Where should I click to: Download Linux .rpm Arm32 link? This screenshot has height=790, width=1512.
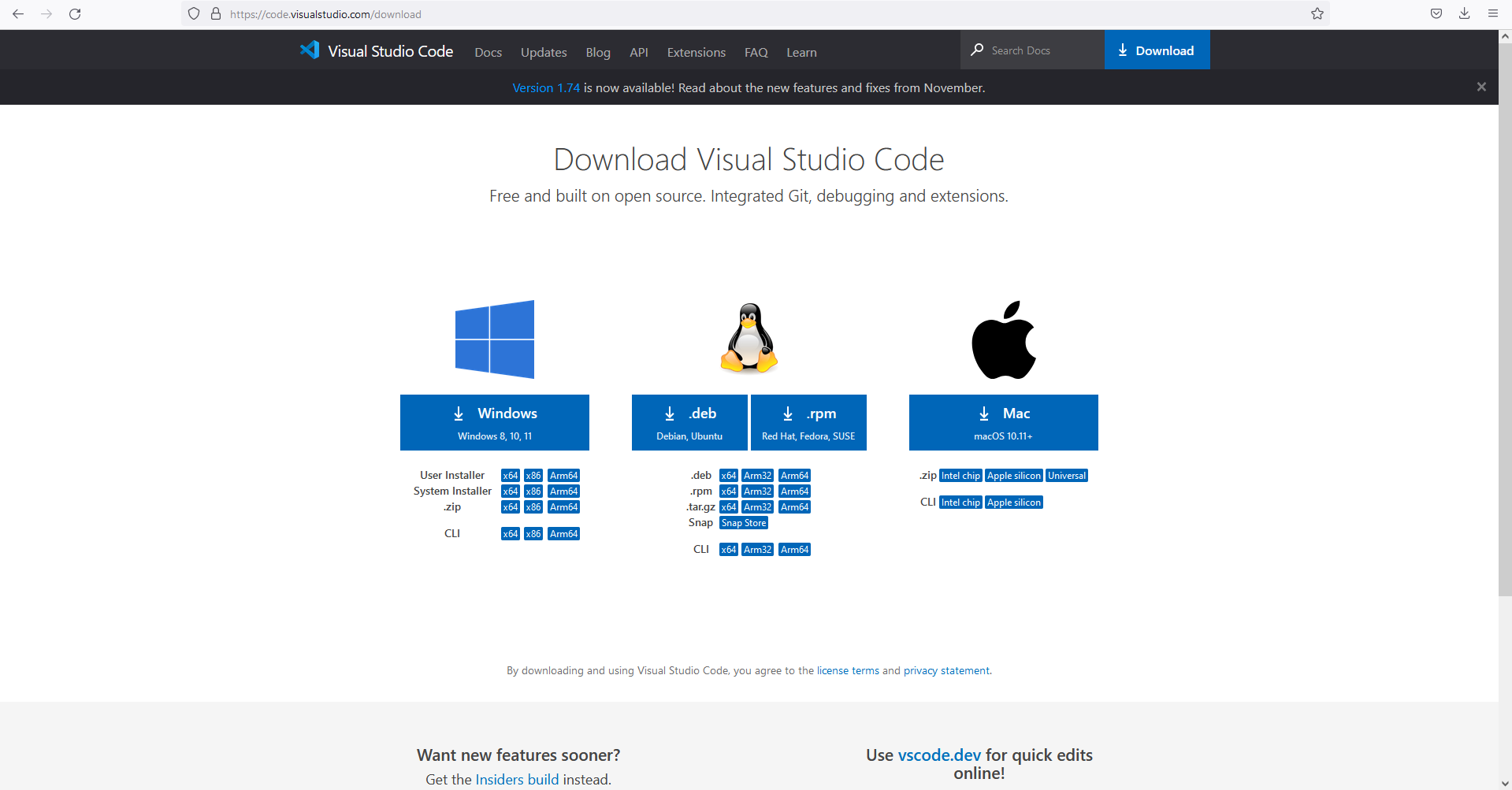[758, 491]
